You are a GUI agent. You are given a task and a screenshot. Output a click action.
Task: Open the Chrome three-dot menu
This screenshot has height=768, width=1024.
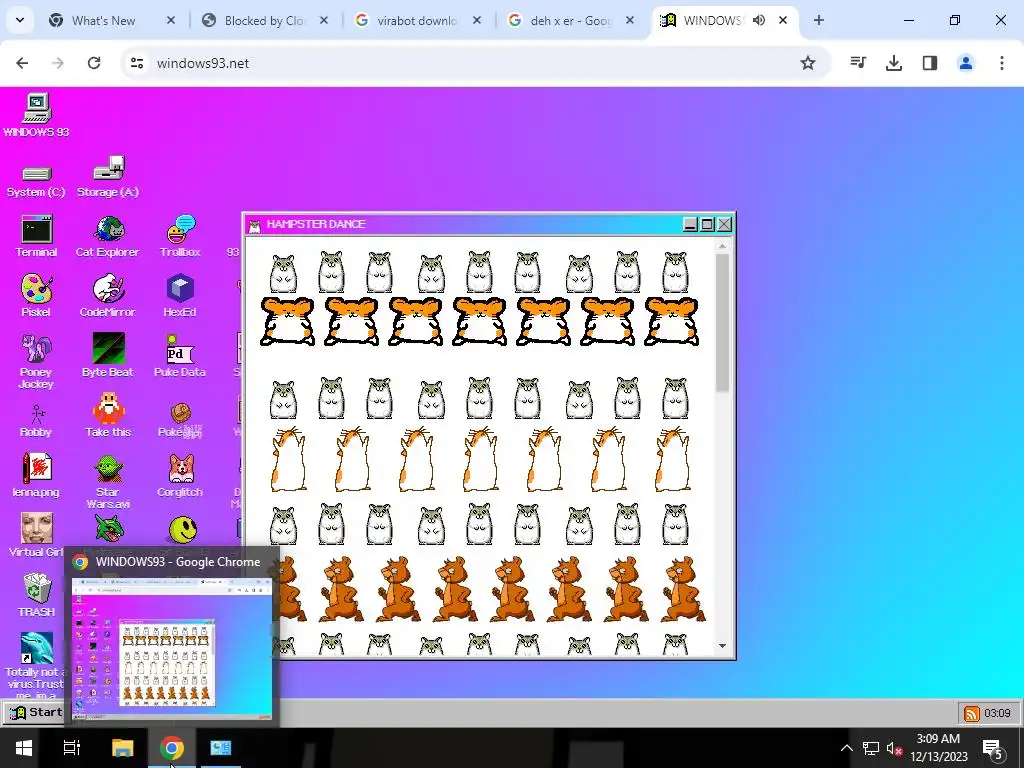click(x=1002, y=63)
